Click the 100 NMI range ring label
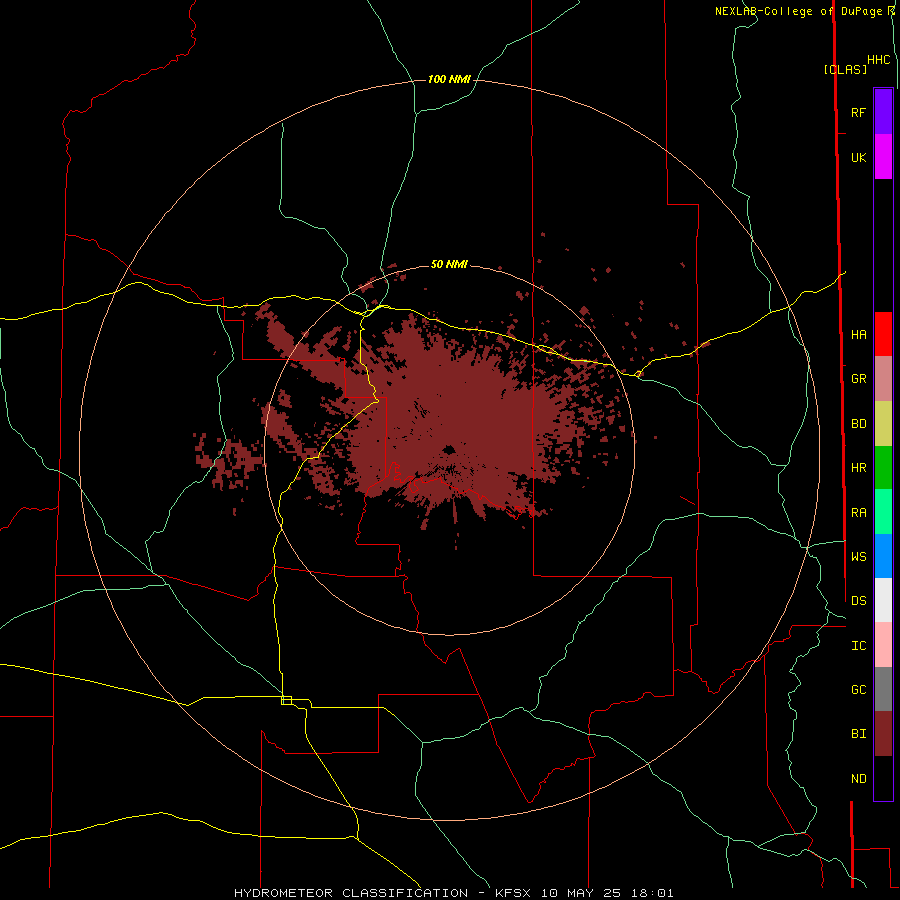 (449, 79)
